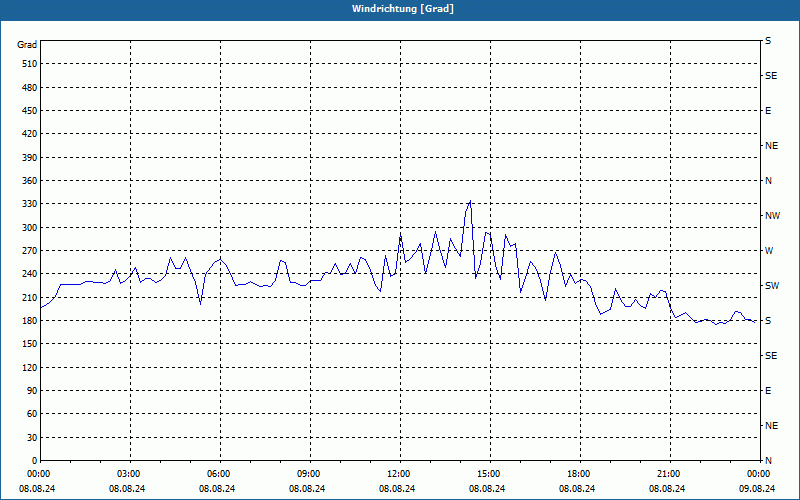This screenshot has width=800, height=500.
Task: Select the NE compass label near 390 gridline
Action: (x=771, y=146)
